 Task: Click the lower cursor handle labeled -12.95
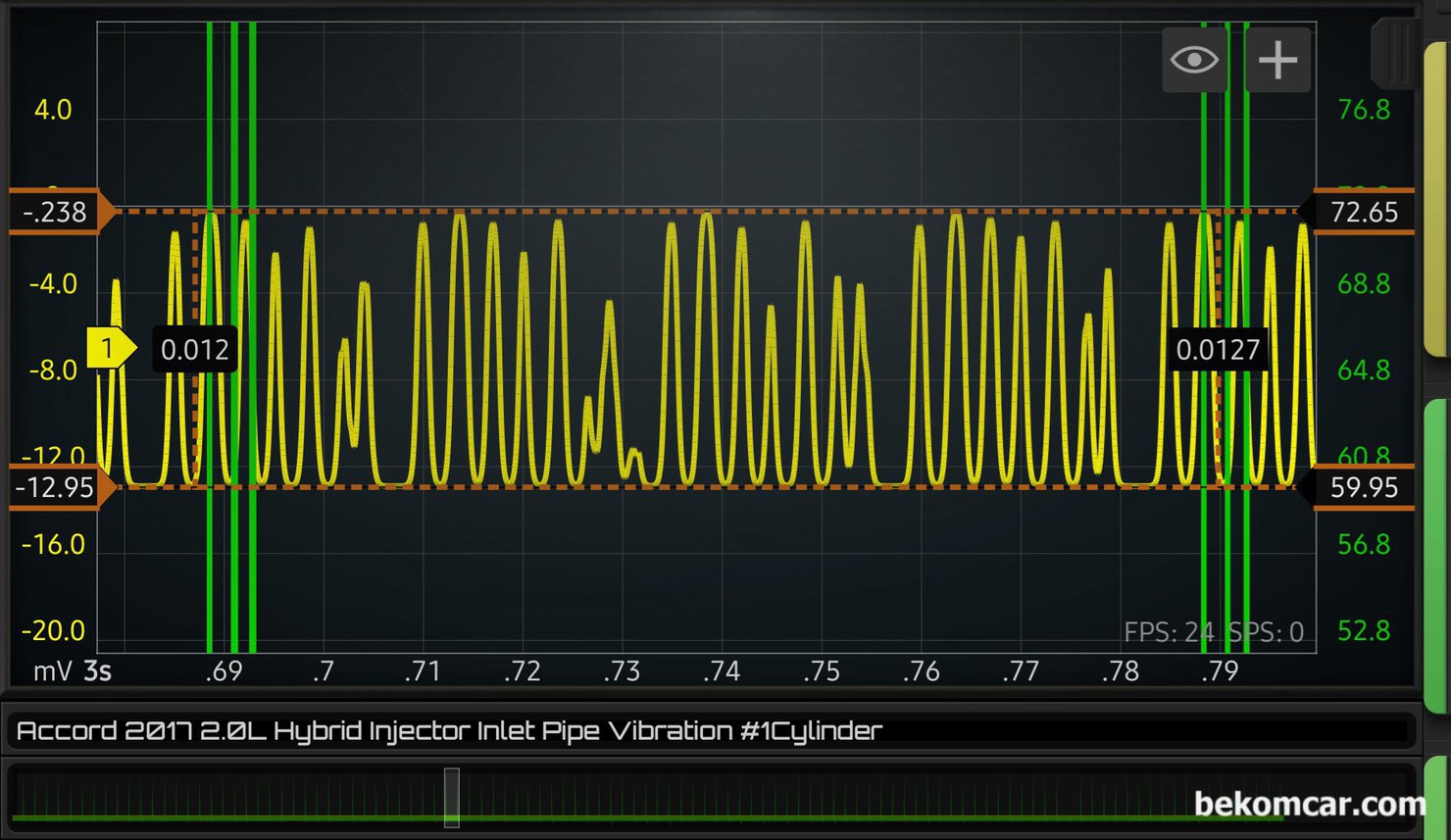(x=57, y=487)
